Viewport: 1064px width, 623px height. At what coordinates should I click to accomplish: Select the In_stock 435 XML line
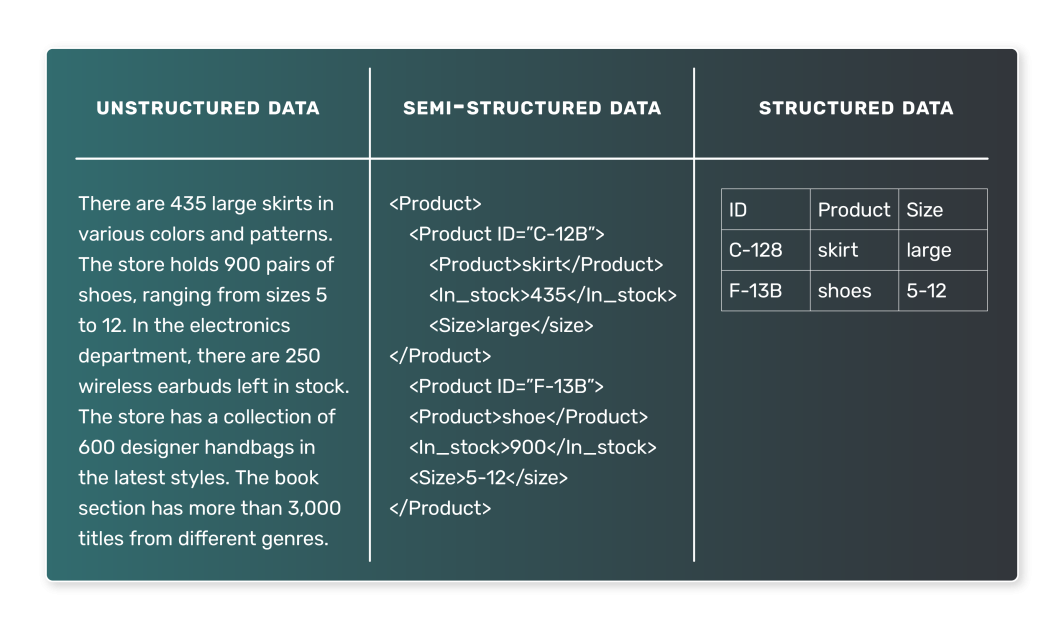point(553,295)
